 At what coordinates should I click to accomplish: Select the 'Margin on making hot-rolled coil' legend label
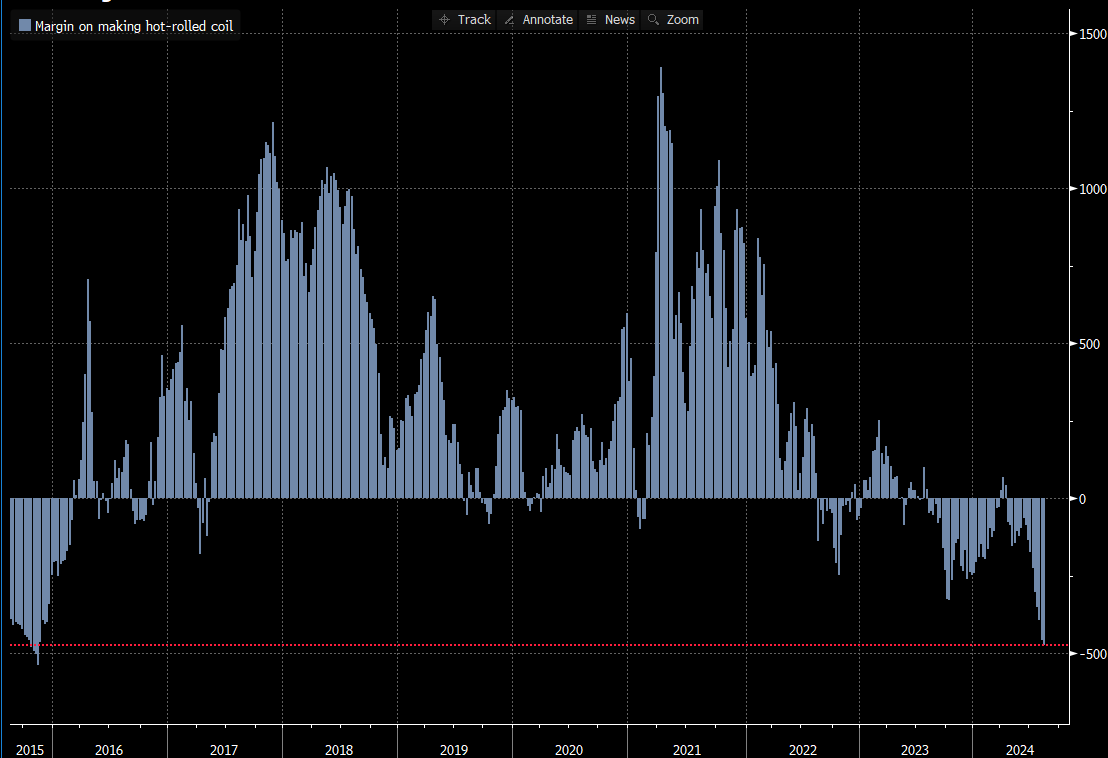click(134, 26)
